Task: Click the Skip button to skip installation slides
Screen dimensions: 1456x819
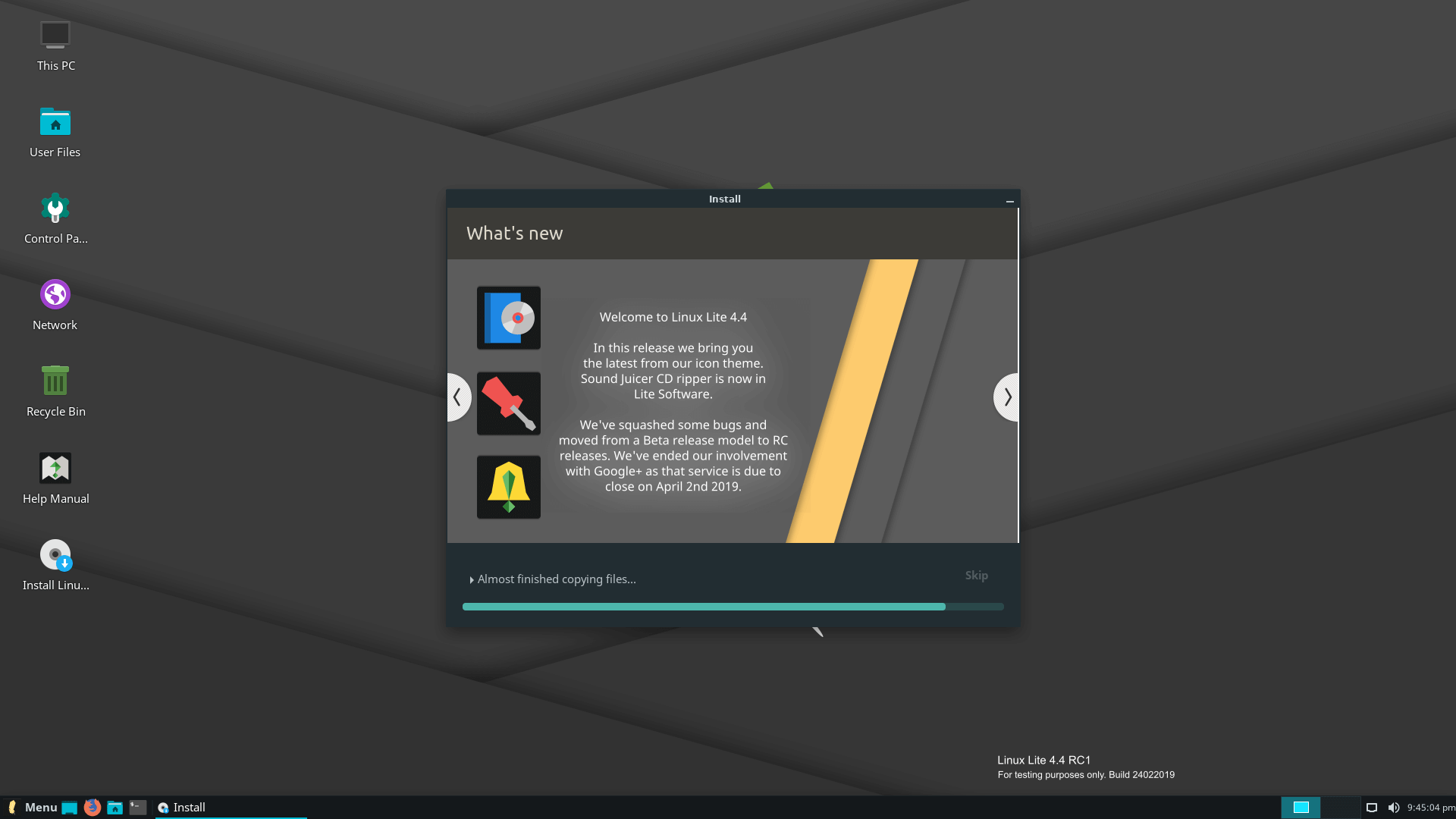Action: tap(977, 575)
